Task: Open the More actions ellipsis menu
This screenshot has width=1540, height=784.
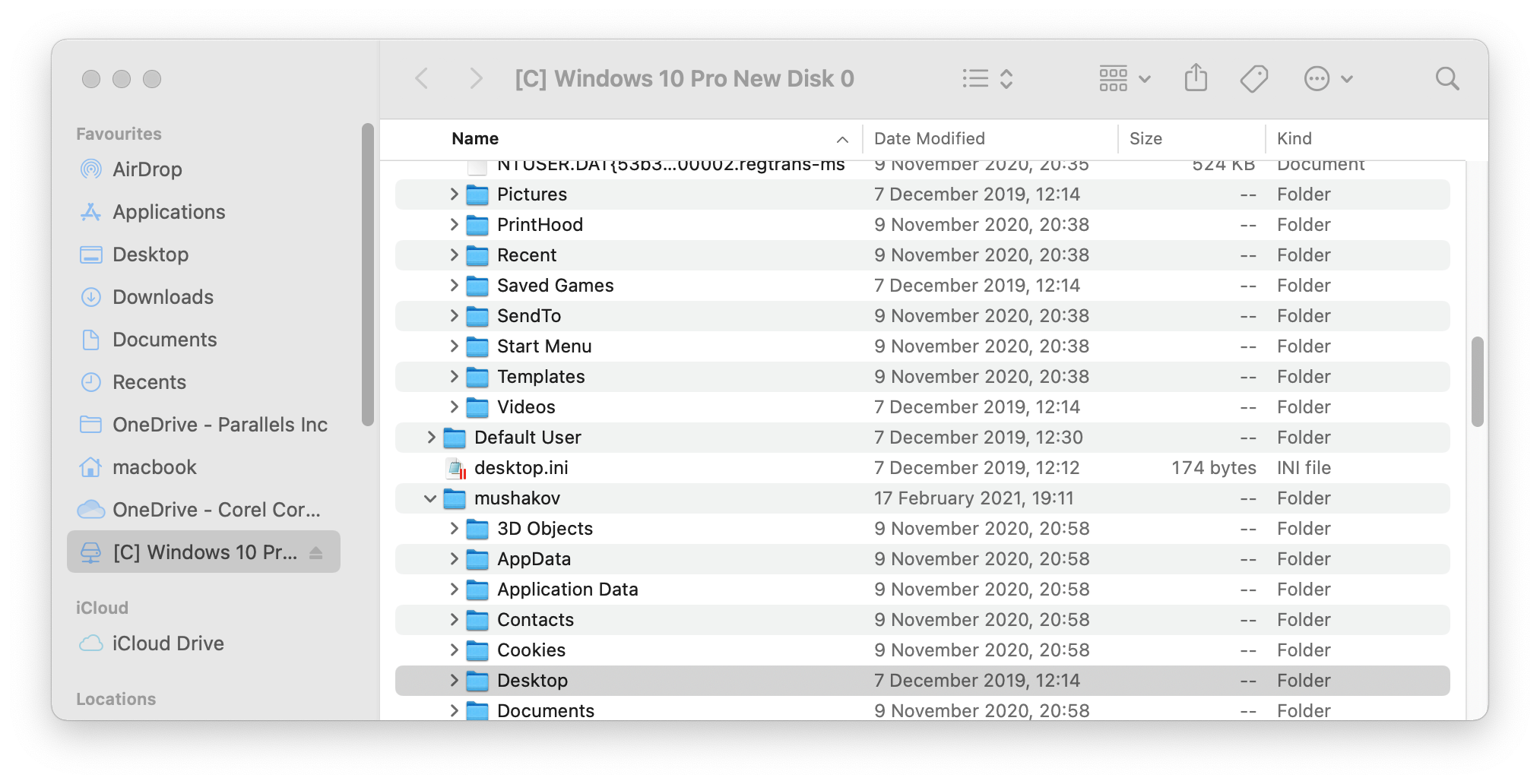Action: (x=1328, y=78)
